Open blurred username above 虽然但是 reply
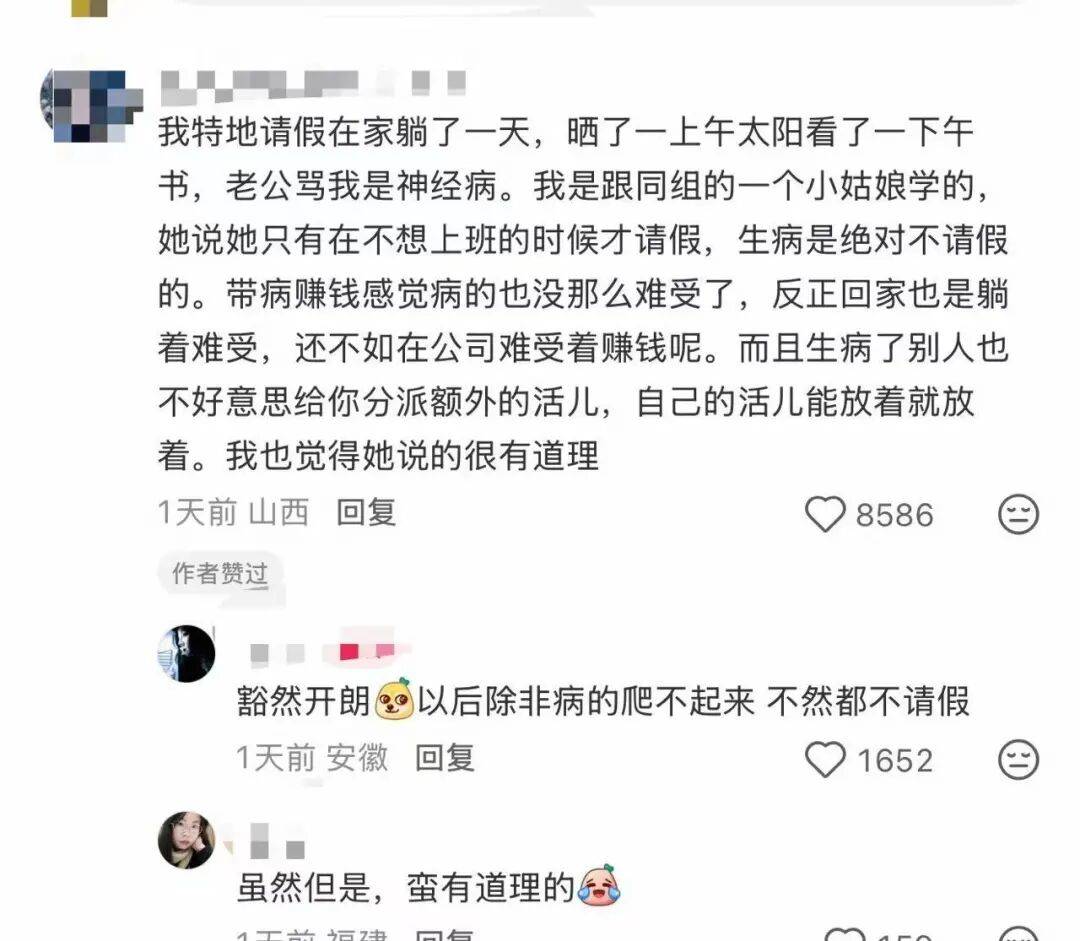The height and width of the screenshot is (941, 1080). tap(277, 842)
